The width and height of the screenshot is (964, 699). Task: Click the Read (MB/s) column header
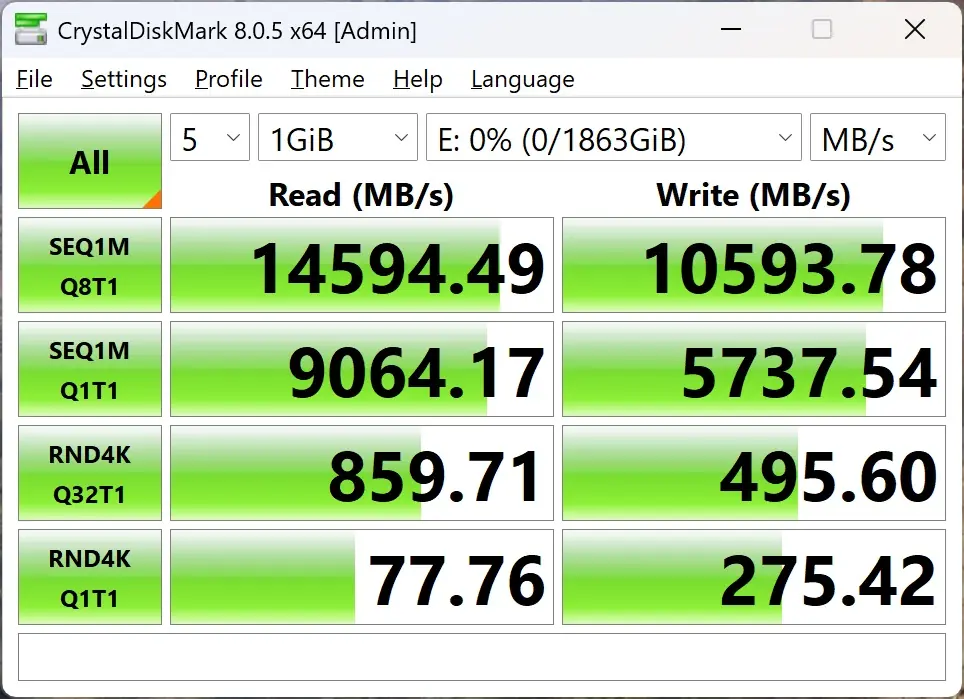coord(361,195)
